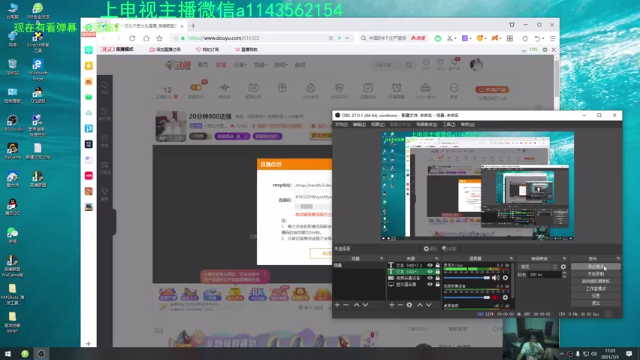Open Settings from OBS Controls panel
Image resolution: width=640 pixels, height=360 pixels.
[596, 296]
